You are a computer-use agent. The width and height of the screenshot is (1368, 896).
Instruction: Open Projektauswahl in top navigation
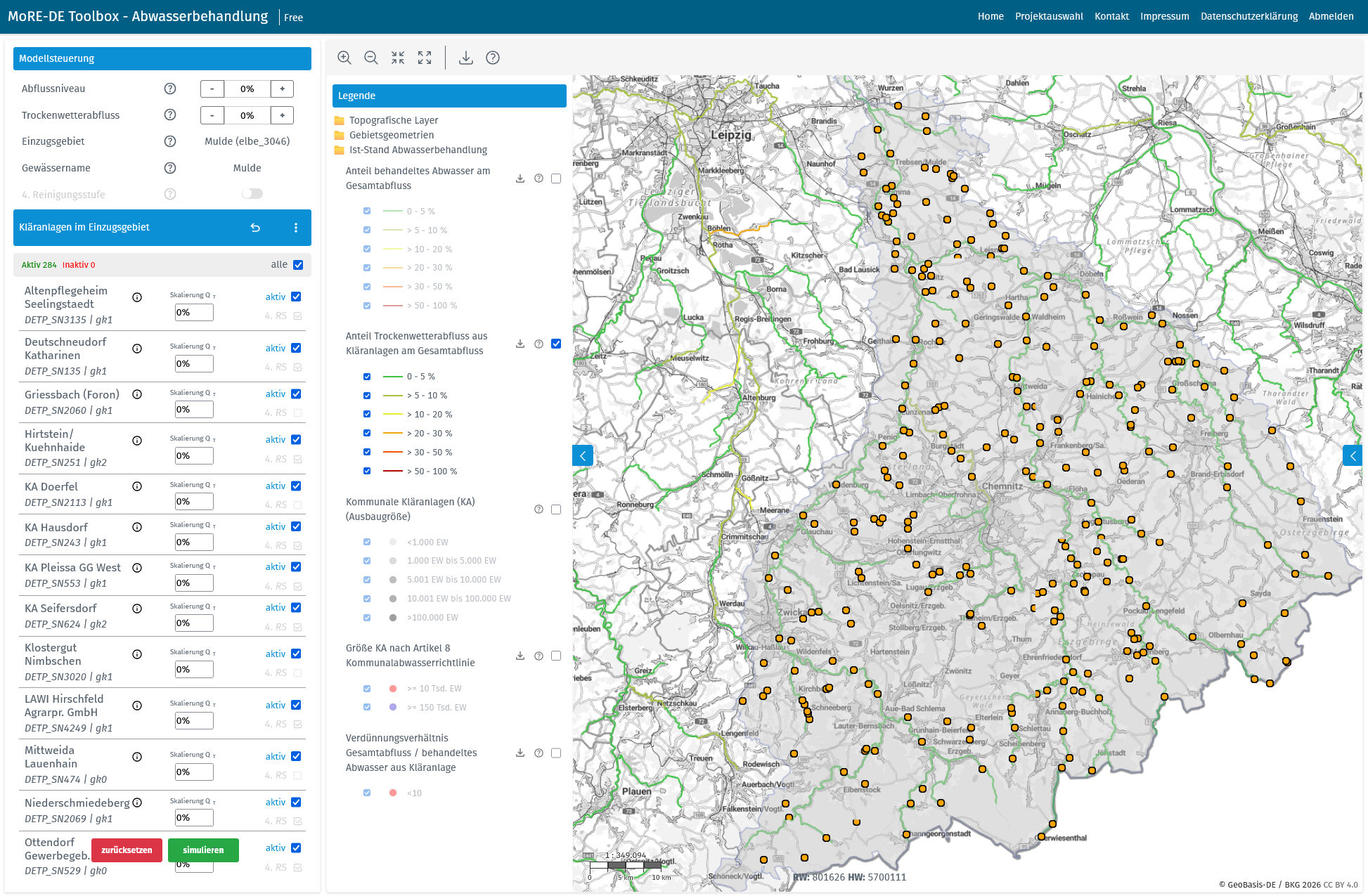(1049, 16)
